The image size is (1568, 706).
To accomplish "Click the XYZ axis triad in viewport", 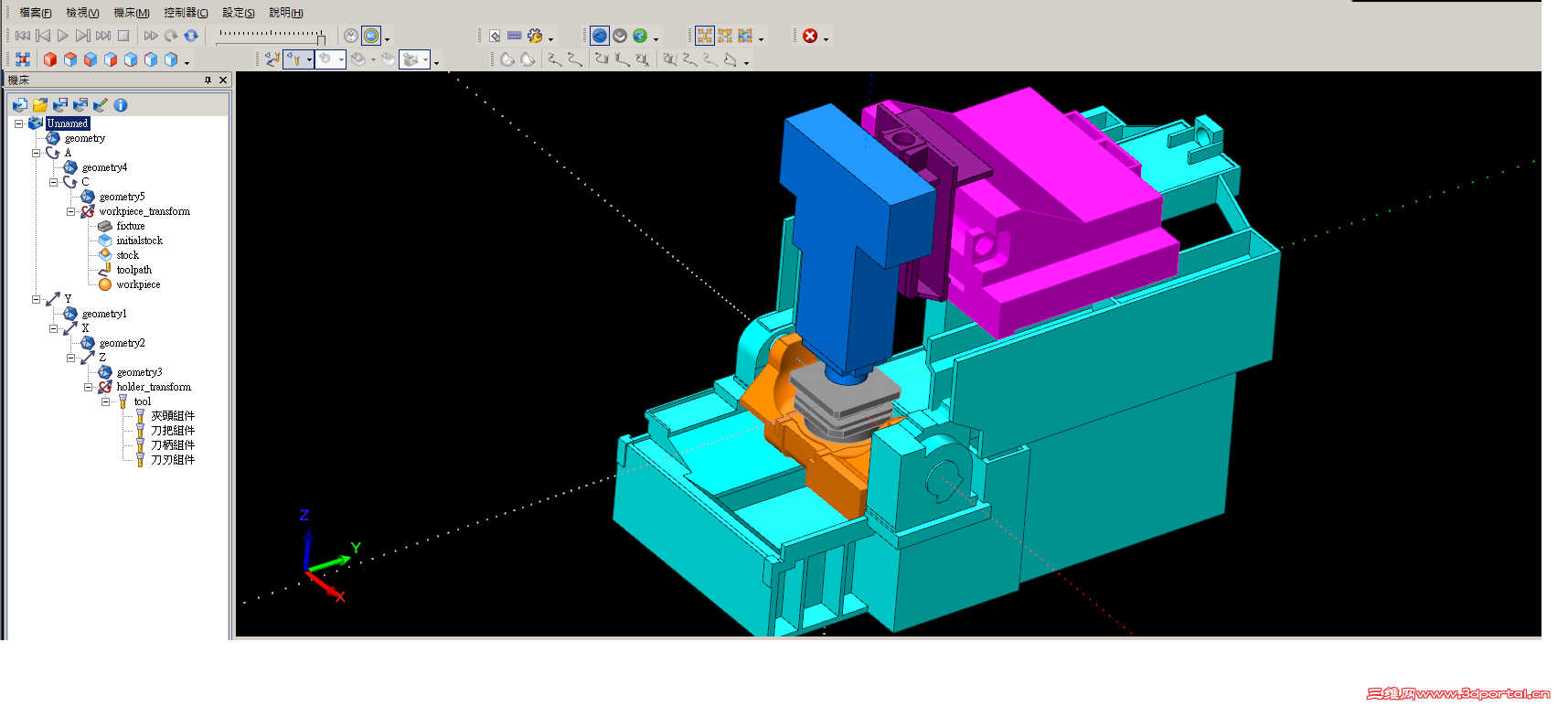I will pos(327,556).
